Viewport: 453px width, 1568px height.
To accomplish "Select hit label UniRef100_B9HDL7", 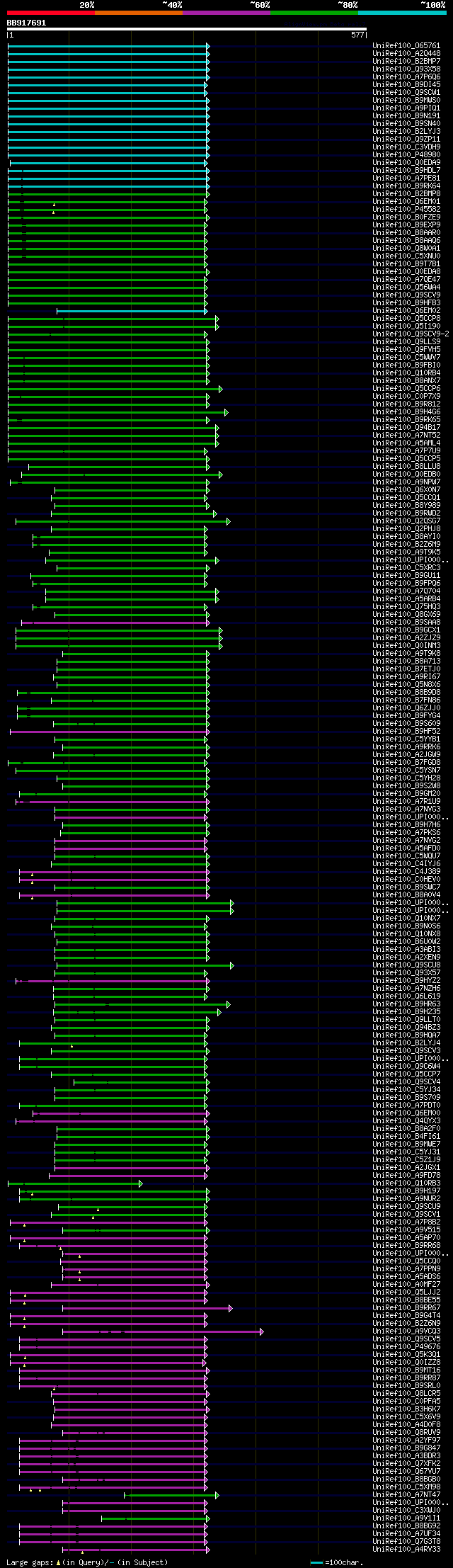I will [406, 171].
